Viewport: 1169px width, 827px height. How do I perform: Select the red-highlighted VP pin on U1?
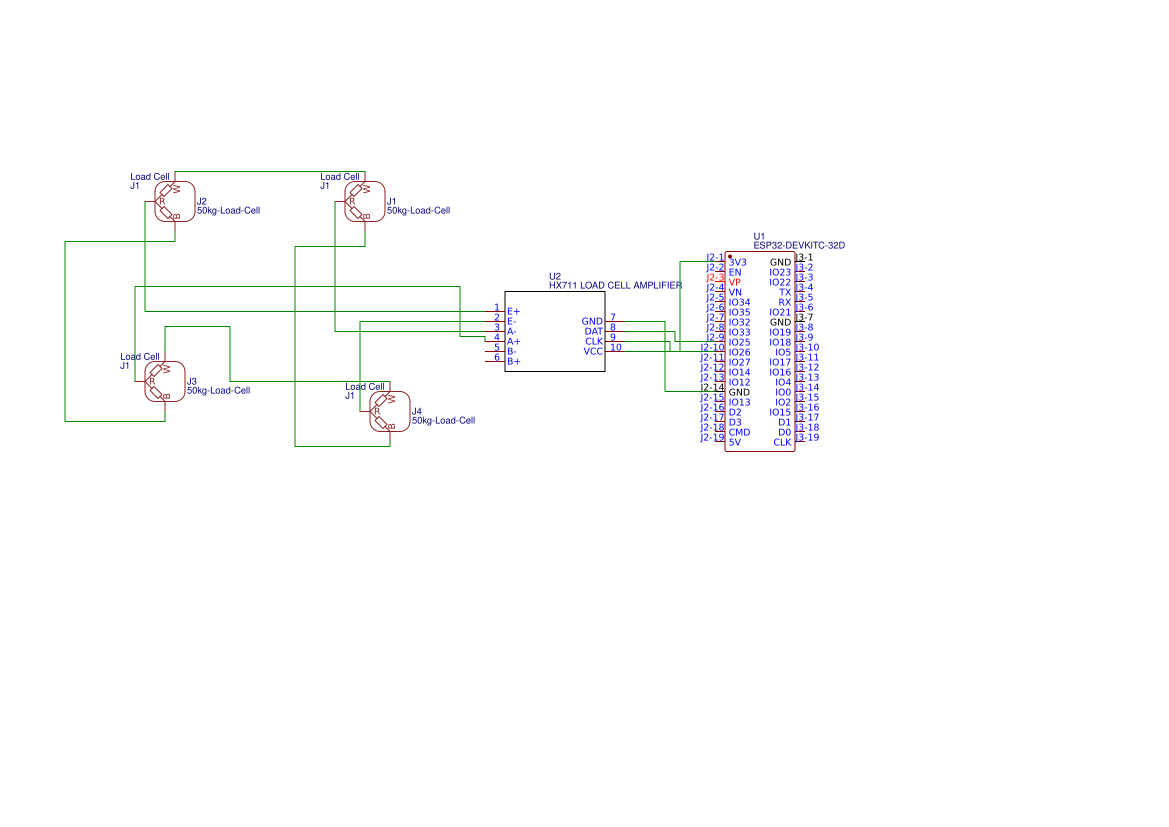737,282
